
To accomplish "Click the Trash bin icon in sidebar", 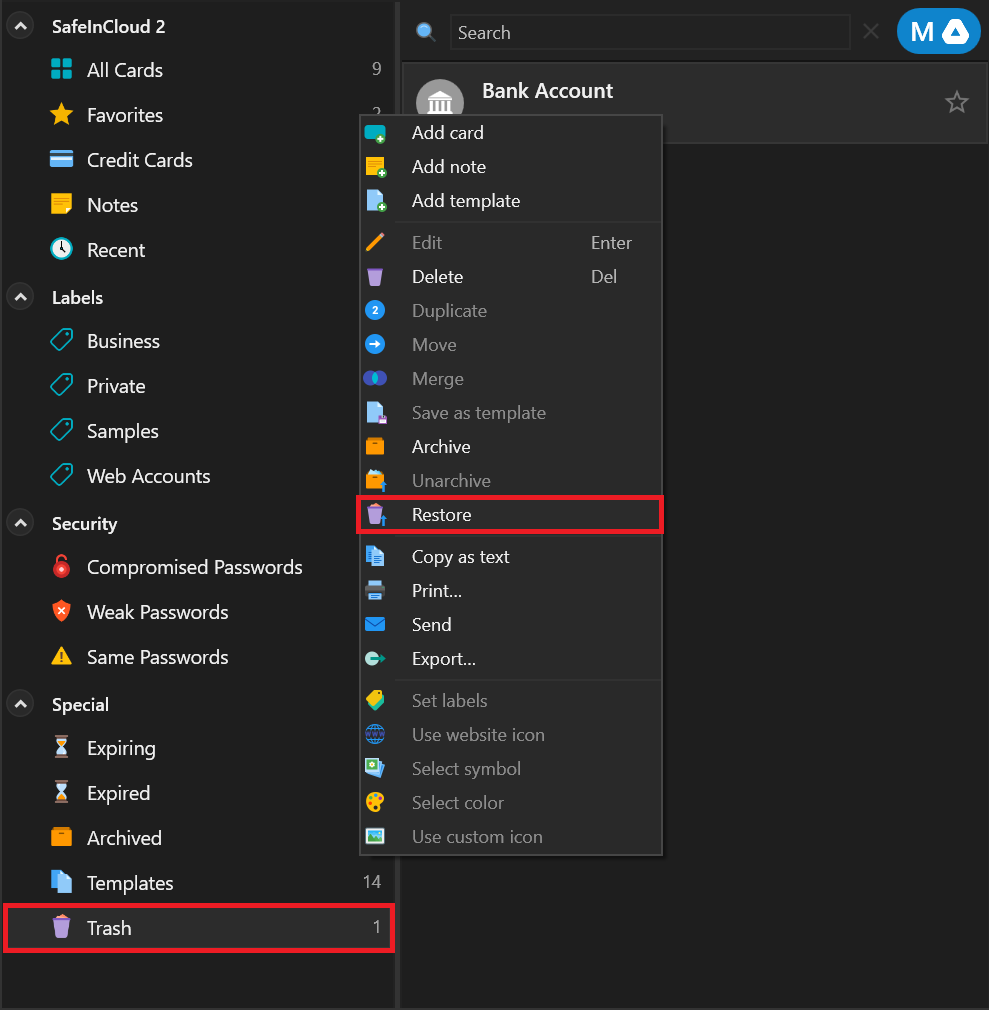I will 61,927.
